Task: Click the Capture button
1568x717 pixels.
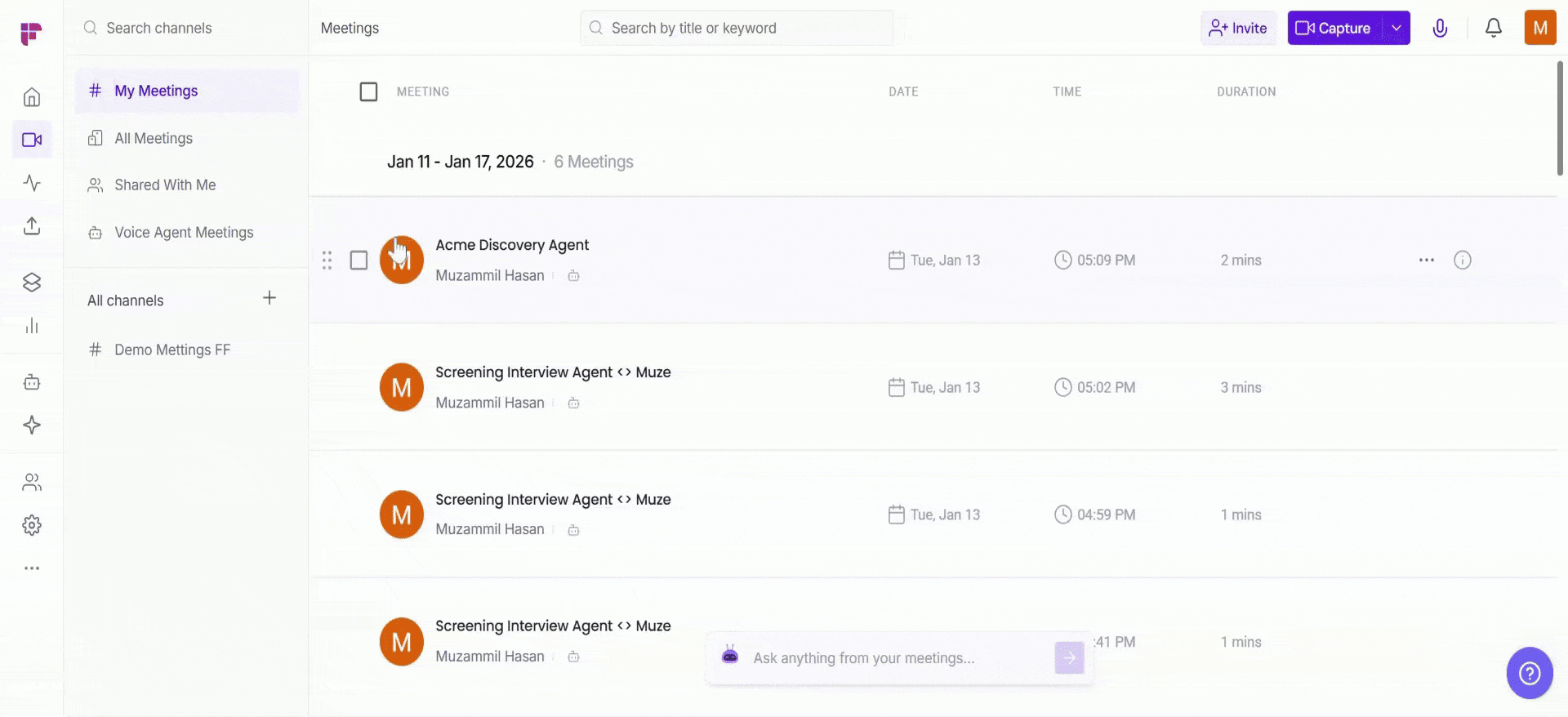Action: [x=1335, y=28]
